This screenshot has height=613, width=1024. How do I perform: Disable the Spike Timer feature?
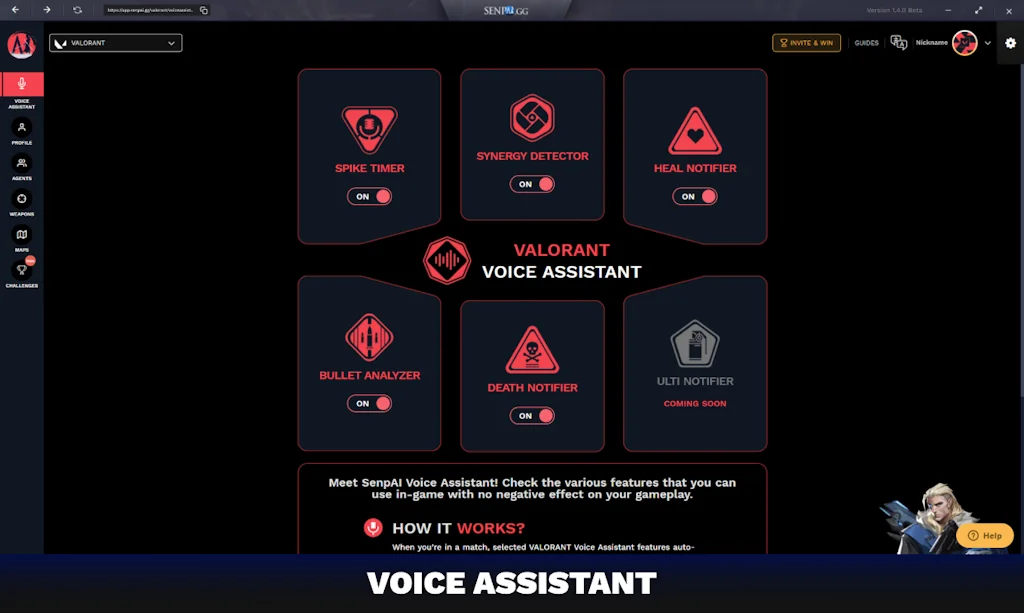[369, 196]
